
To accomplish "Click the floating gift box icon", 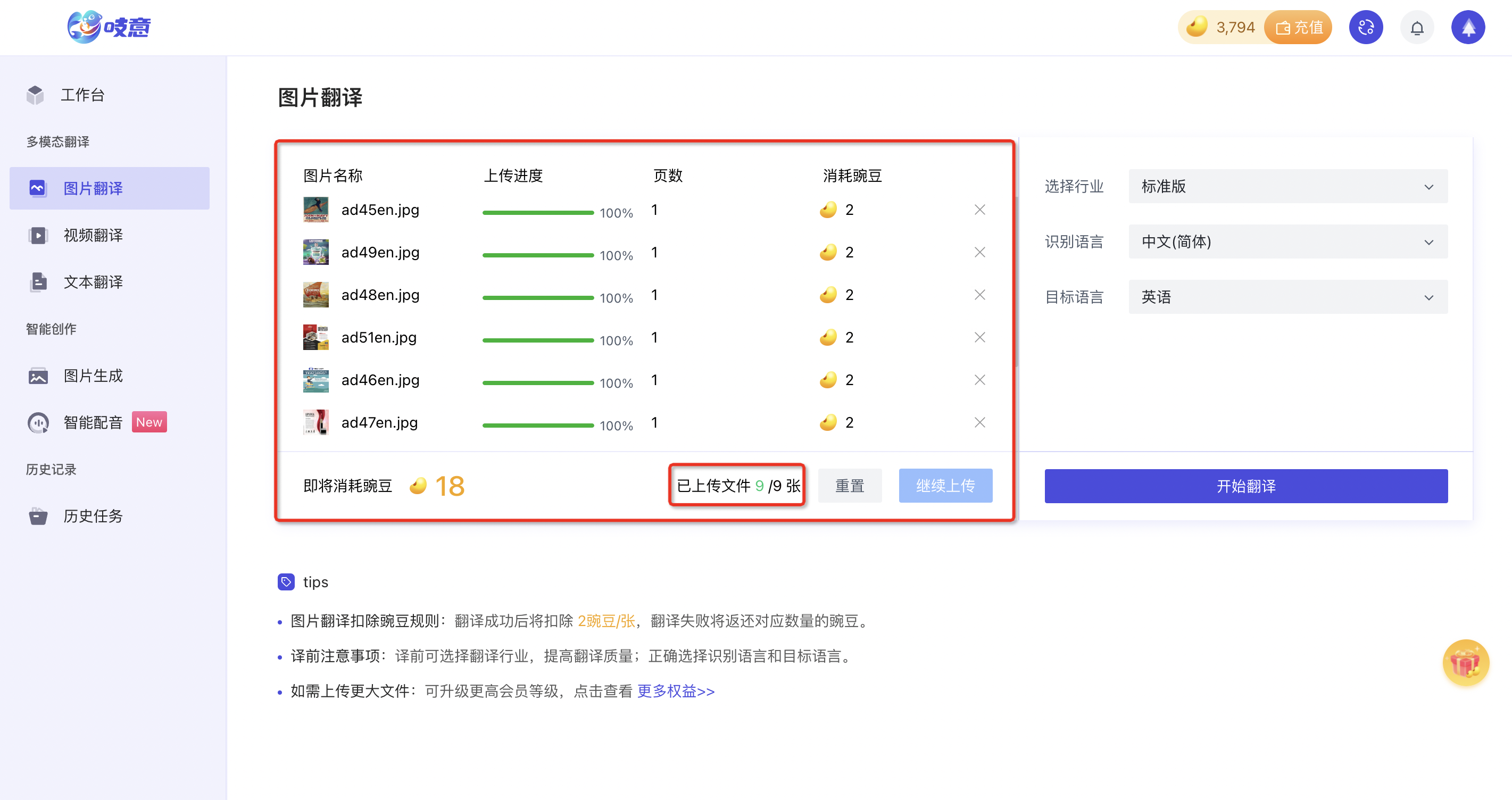I will point(1466,663).
